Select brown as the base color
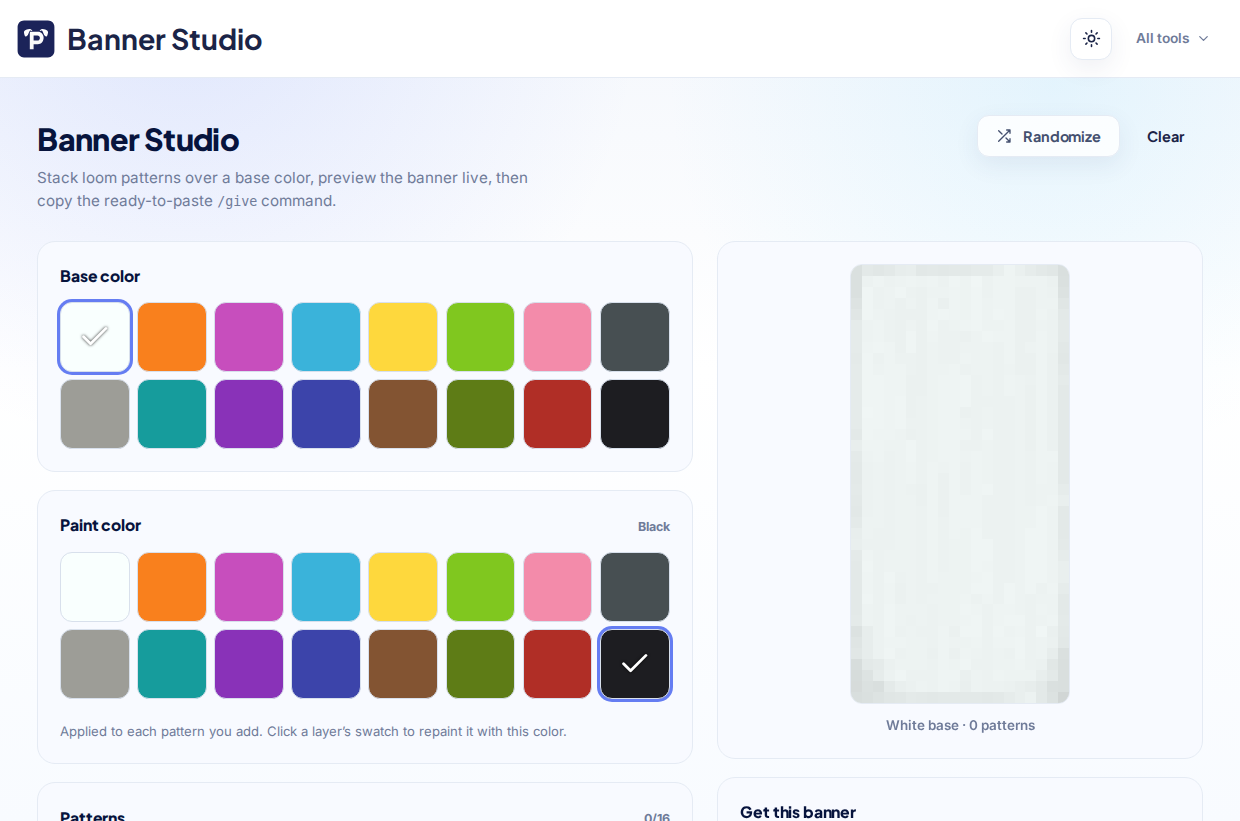This screenshot has width=1240, height=821. coord(403,414)
